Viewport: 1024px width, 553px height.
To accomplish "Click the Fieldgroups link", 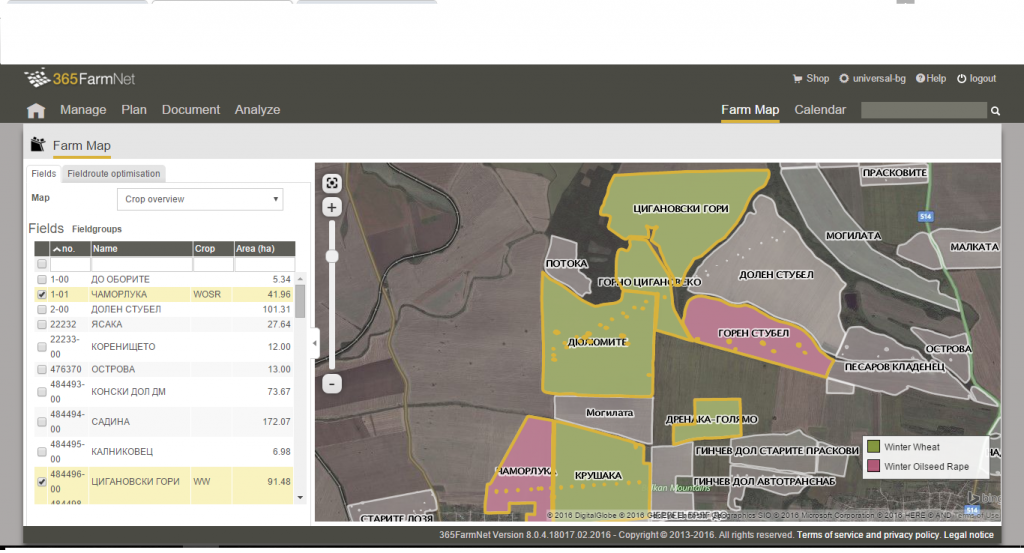I will coord(97,229).
